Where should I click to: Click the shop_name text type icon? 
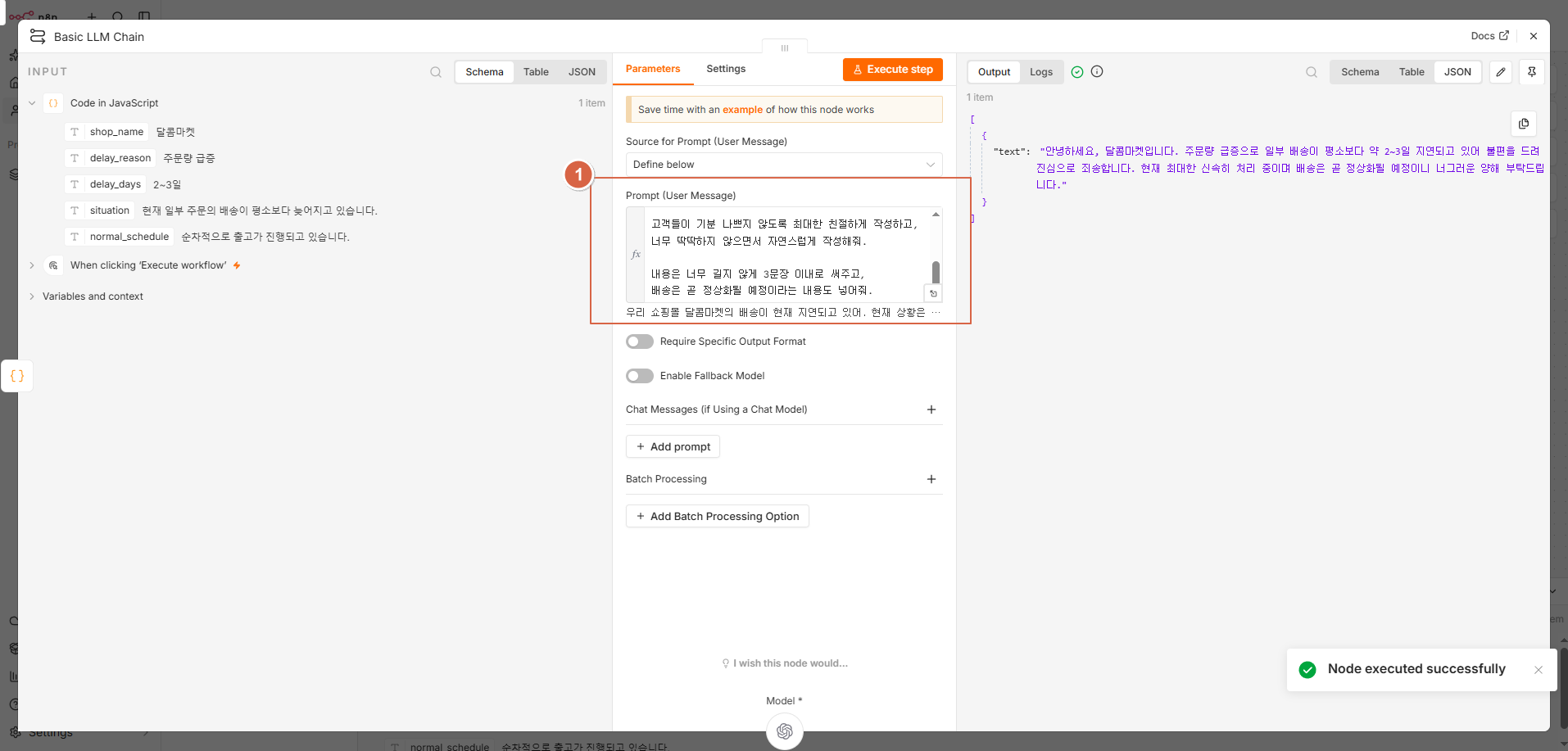(75, 132)
